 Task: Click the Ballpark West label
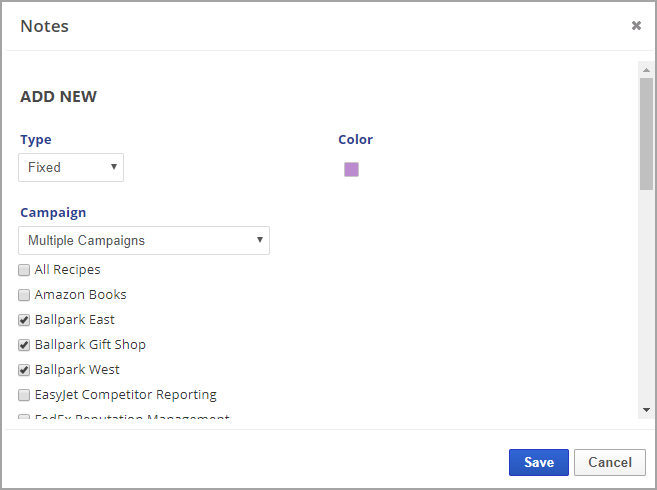[x=77, y=370]
